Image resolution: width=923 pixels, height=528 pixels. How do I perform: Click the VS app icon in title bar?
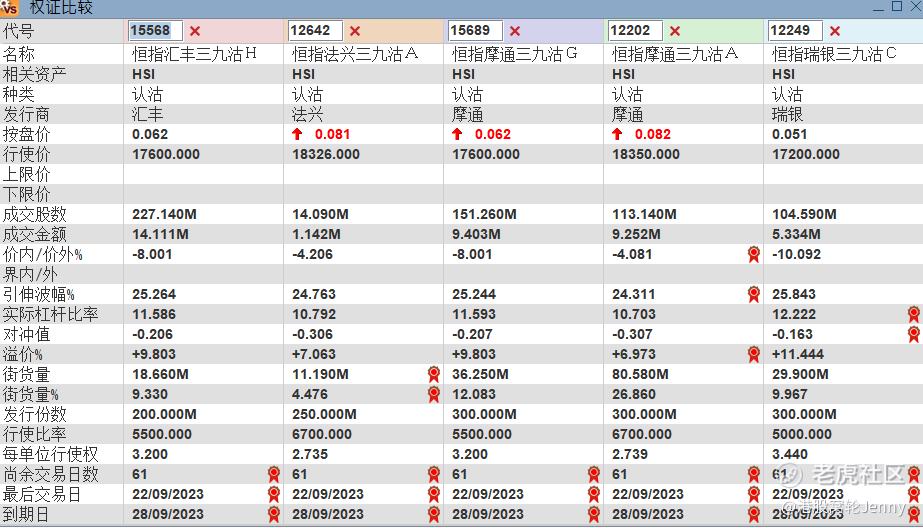pyautogui.click(x=9, y=8)
